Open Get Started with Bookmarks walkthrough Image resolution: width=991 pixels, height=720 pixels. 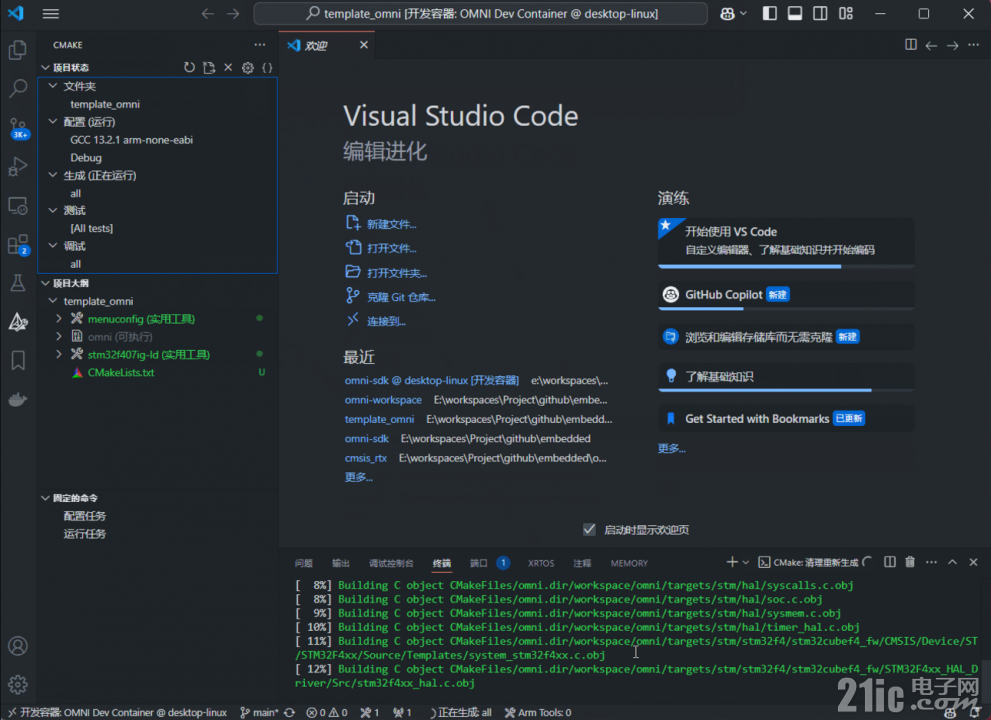click(786, 419)
